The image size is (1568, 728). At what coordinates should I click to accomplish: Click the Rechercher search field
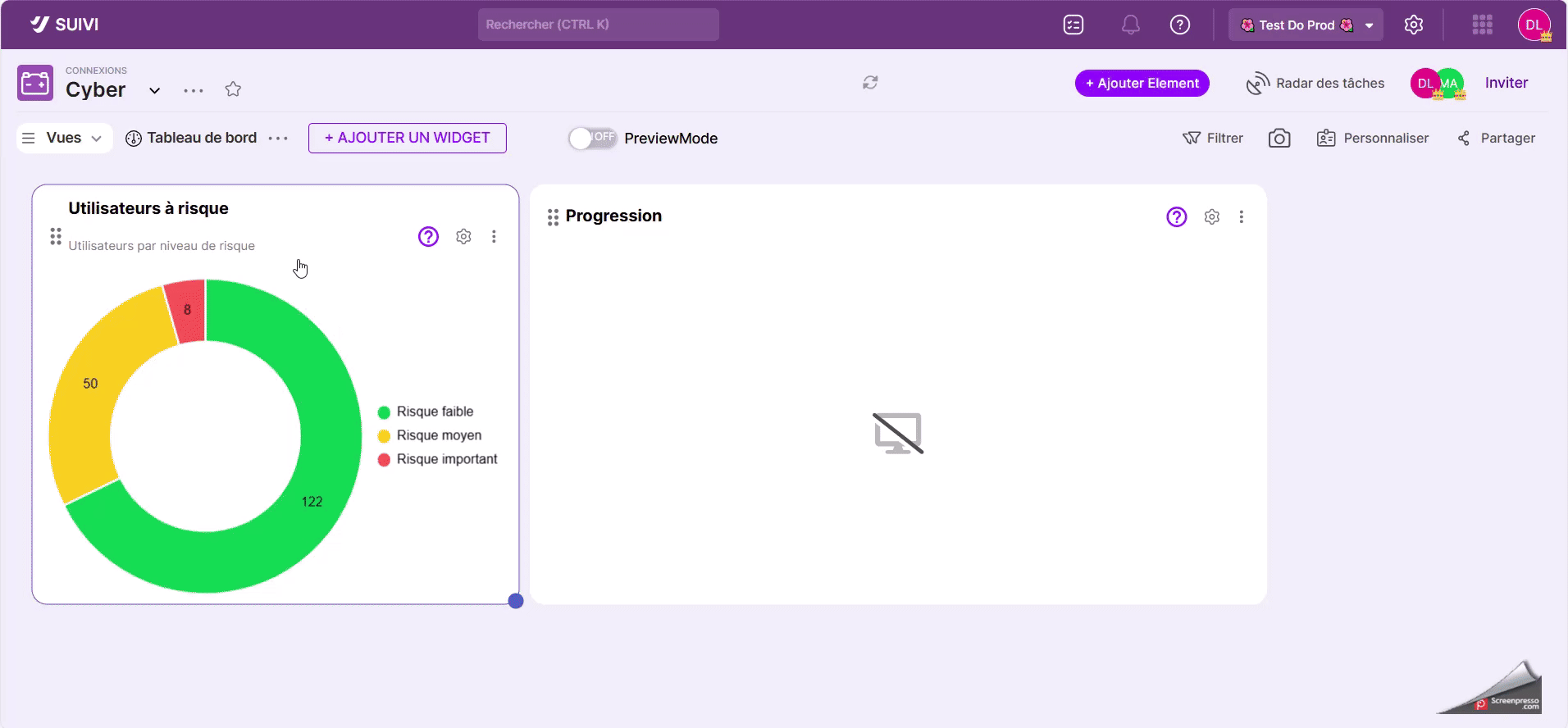click(x=598, y=25)
